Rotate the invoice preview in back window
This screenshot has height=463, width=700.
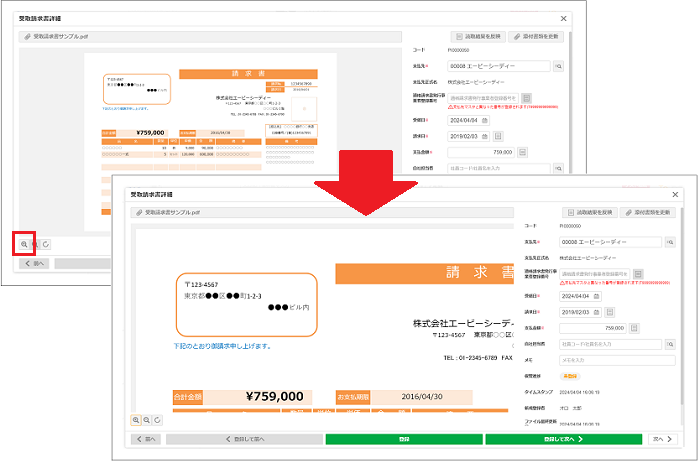(x=46, y=244)
